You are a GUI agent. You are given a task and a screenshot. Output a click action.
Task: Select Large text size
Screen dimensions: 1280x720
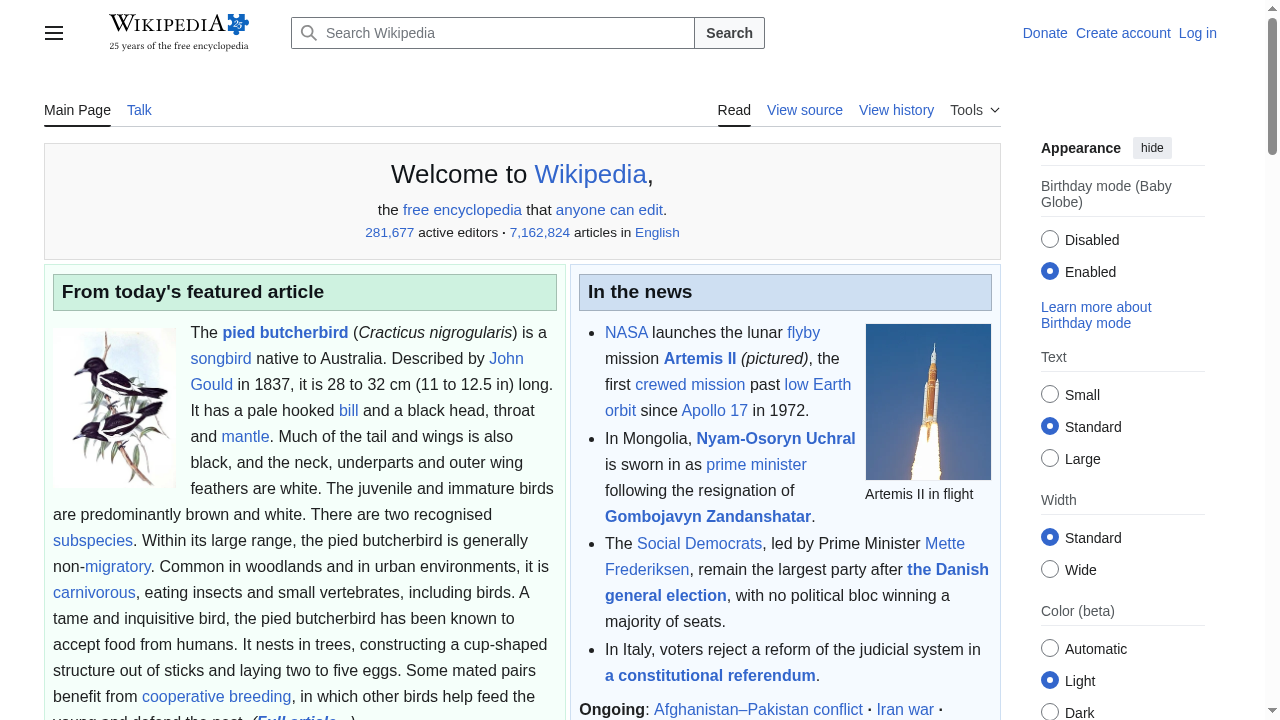click(1050, 457)
